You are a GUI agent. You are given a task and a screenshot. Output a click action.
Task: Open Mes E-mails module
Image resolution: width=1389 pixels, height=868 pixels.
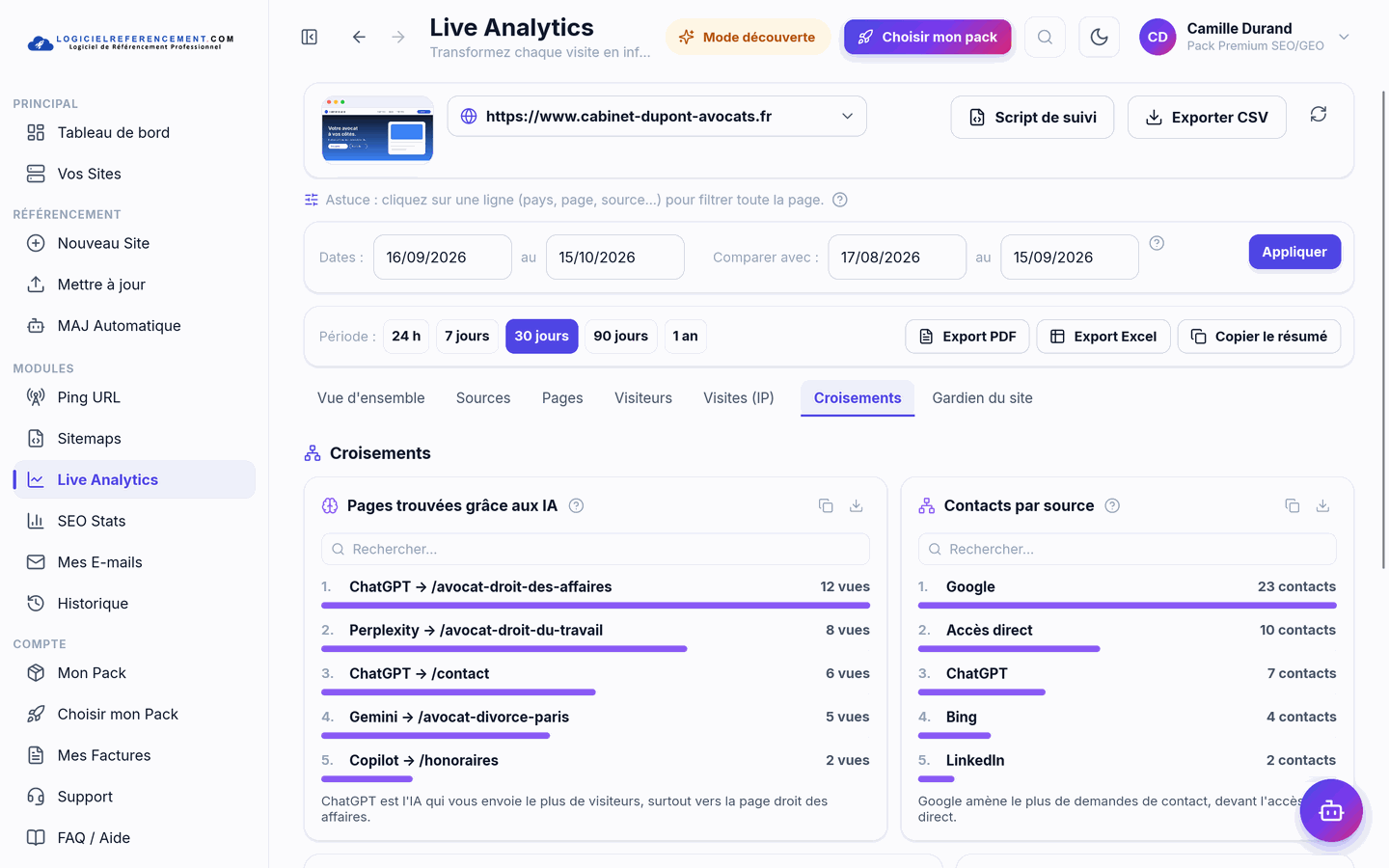tap(134, 562)
